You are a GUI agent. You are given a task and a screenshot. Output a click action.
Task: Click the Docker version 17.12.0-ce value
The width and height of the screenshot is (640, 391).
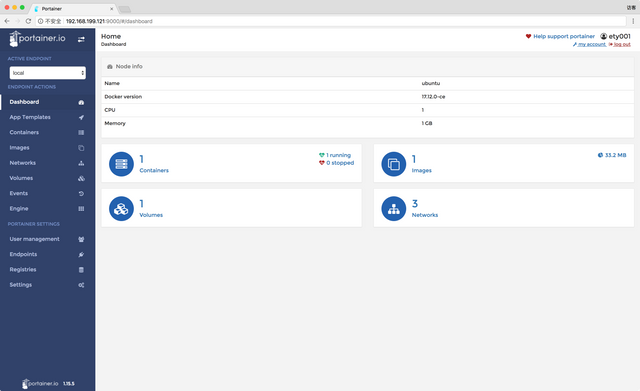click(x=433, y=97)
